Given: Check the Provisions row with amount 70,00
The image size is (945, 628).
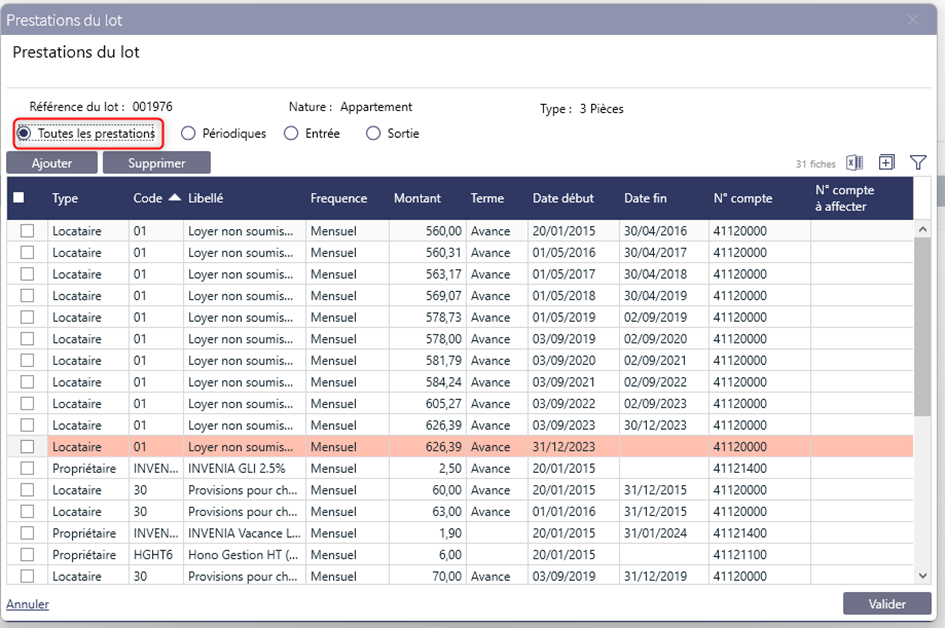Looking at the screenshot, I should (27, 576).
